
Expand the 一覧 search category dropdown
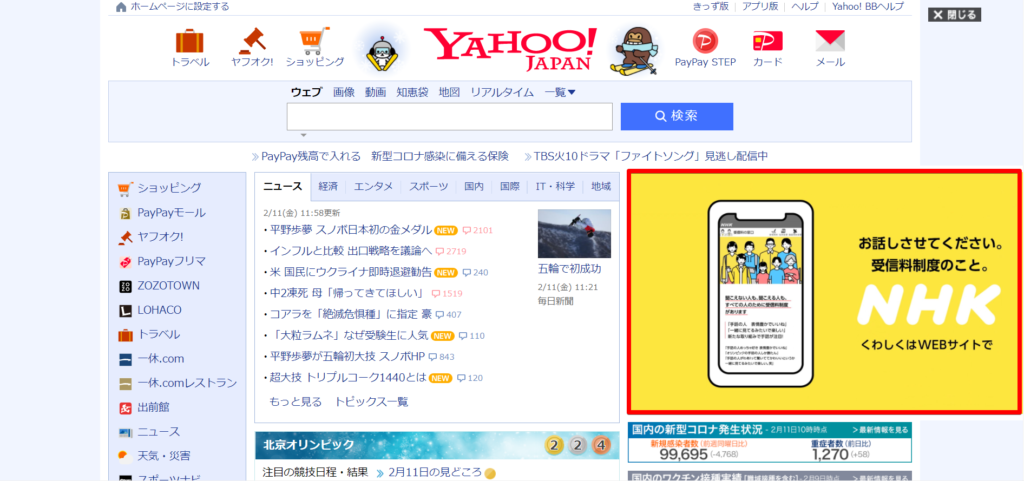tap(560, 93)
